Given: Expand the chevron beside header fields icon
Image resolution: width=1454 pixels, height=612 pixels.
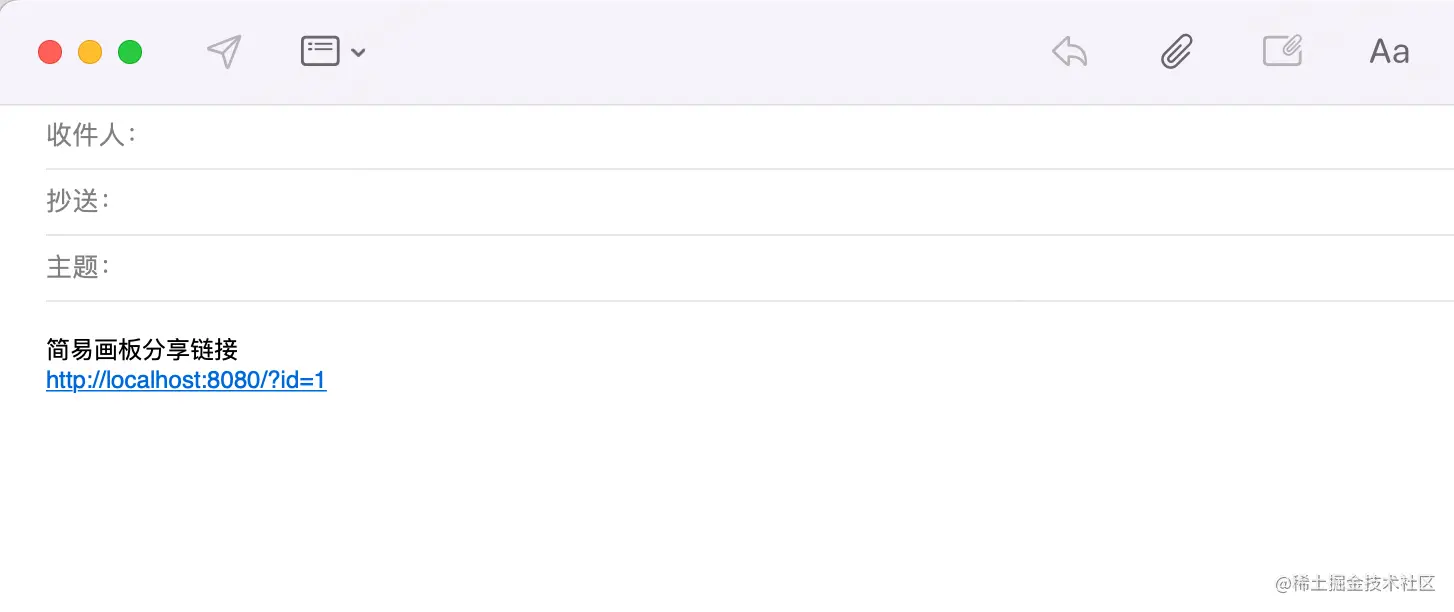Looking at the screenshot, I should pyautogui.click(x=358, y=53).
